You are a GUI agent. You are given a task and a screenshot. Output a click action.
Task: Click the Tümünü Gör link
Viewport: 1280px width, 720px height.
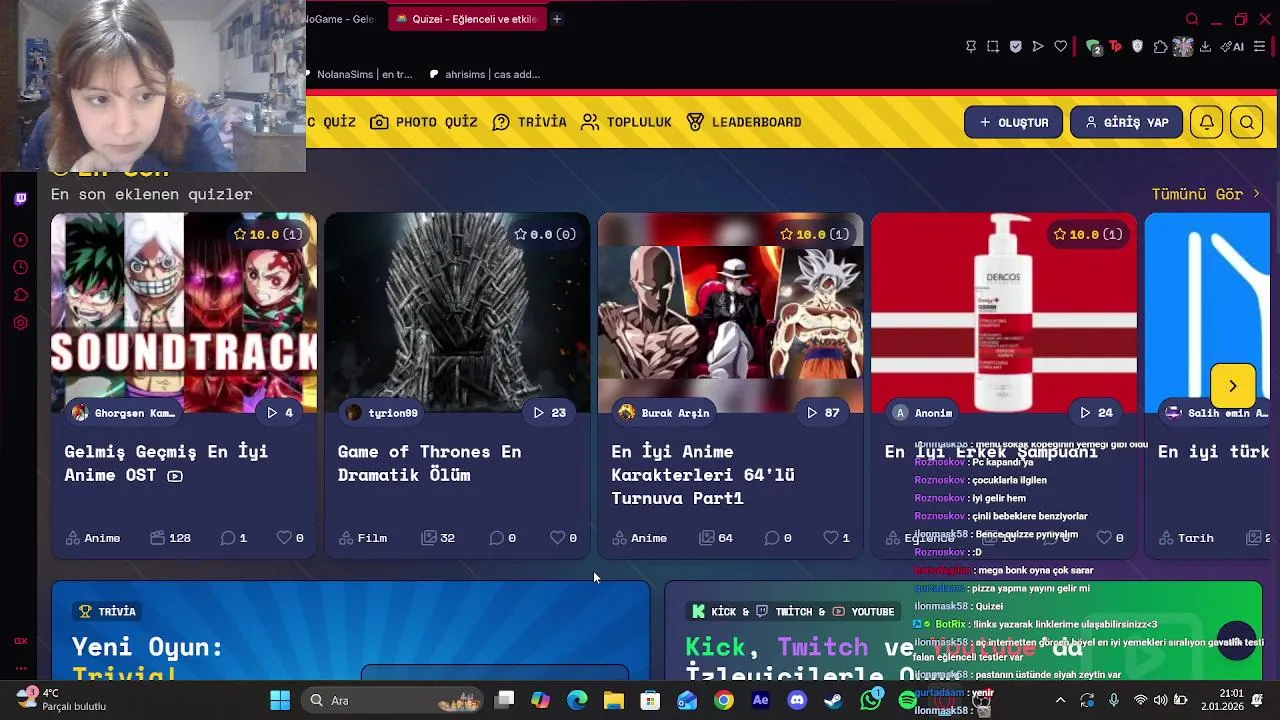tap(1206, 194)
